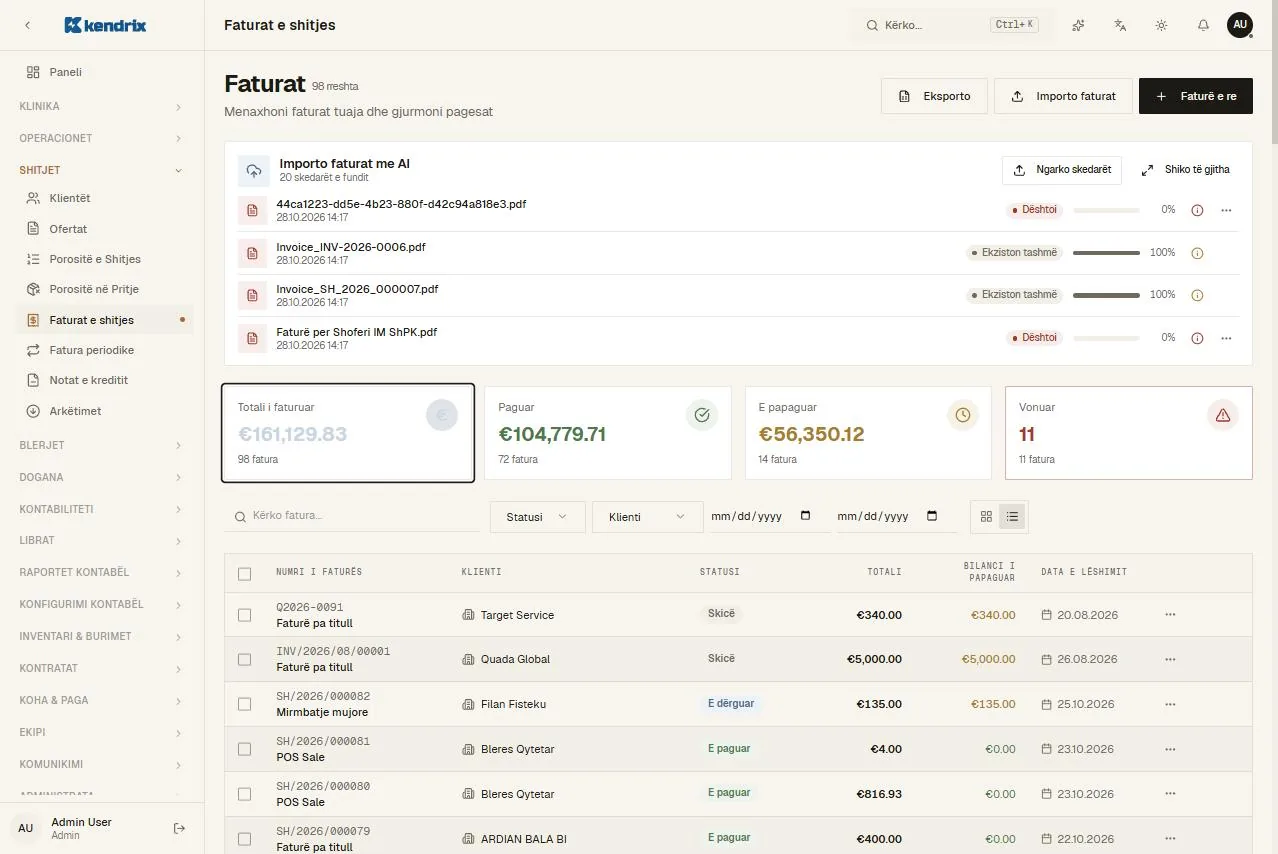1278x854 pixels.
Task: Expand the BLERJET sidebar section
Action: coord(102,445)
